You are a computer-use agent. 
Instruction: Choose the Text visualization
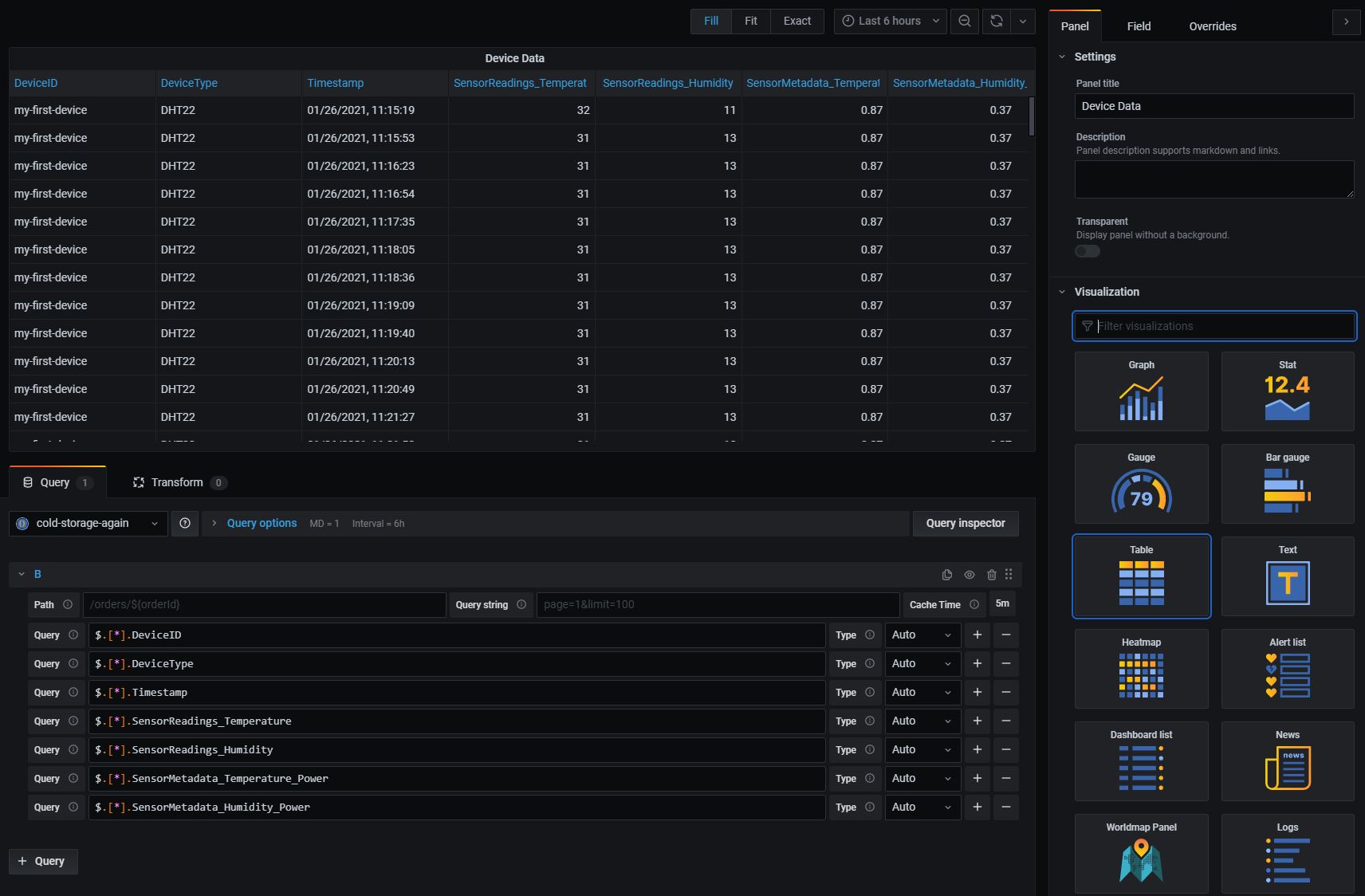pyautogui.click(x=1288, y=576)
